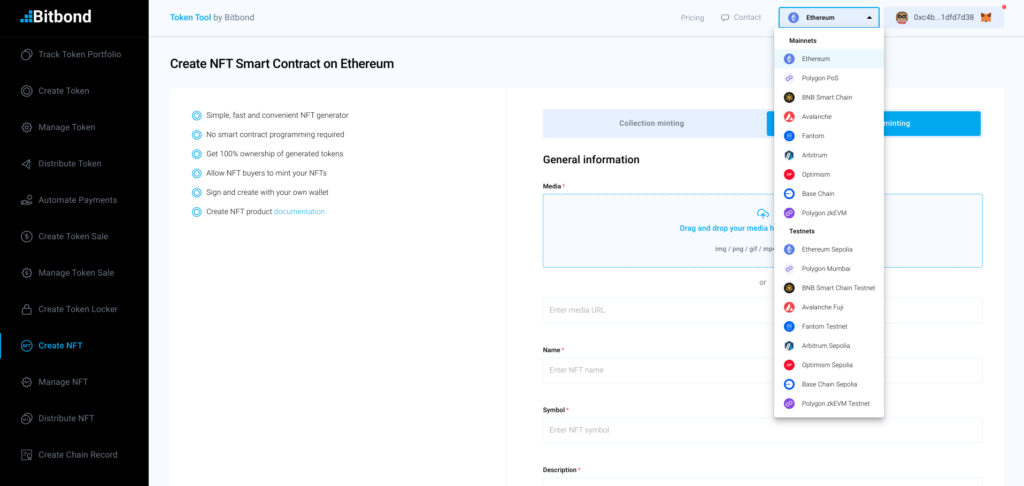Click the Arbitrum mainnet icon
1024x486 pixels.
tap(789, 155)
